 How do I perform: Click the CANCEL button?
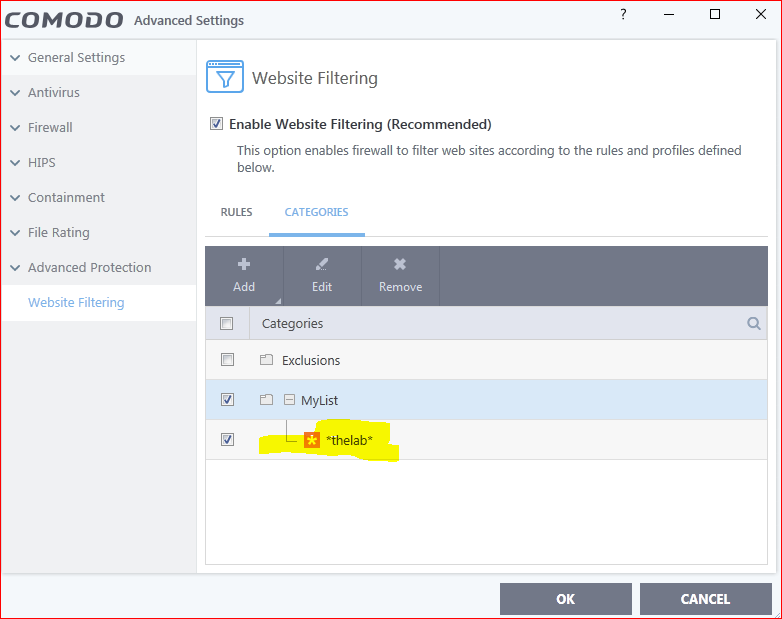(705, 599)
